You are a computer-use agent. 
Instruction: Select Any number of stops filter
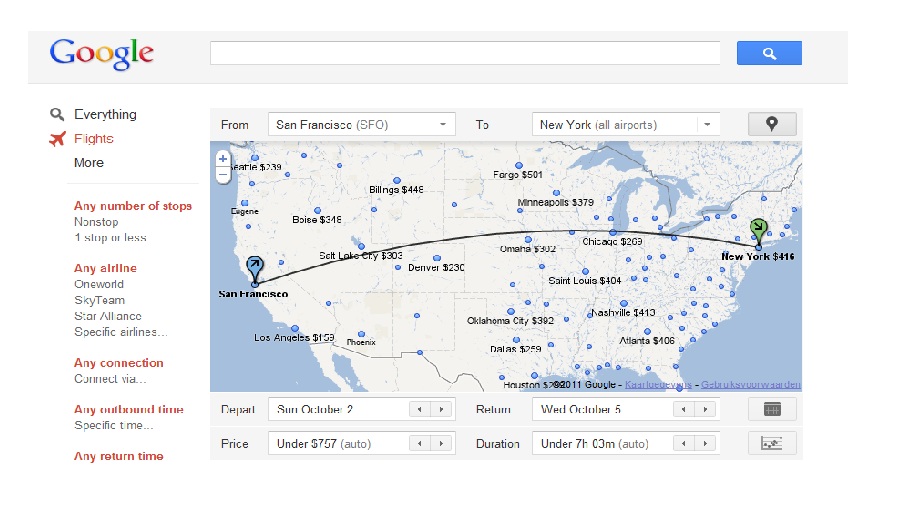point(133,206)
